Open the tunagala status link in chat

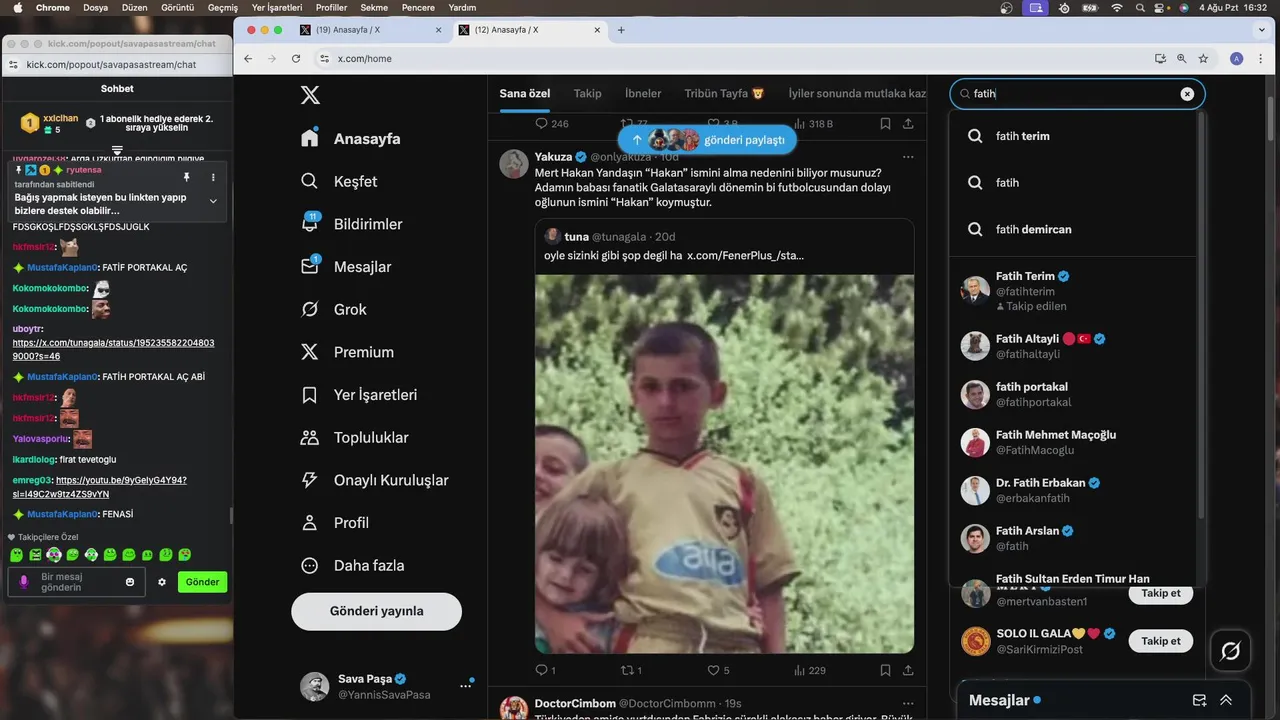coord(113,349)
